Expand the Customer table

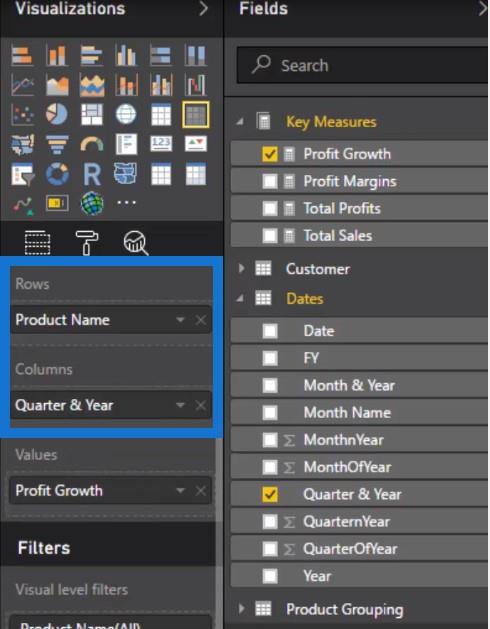pos(241,268)
